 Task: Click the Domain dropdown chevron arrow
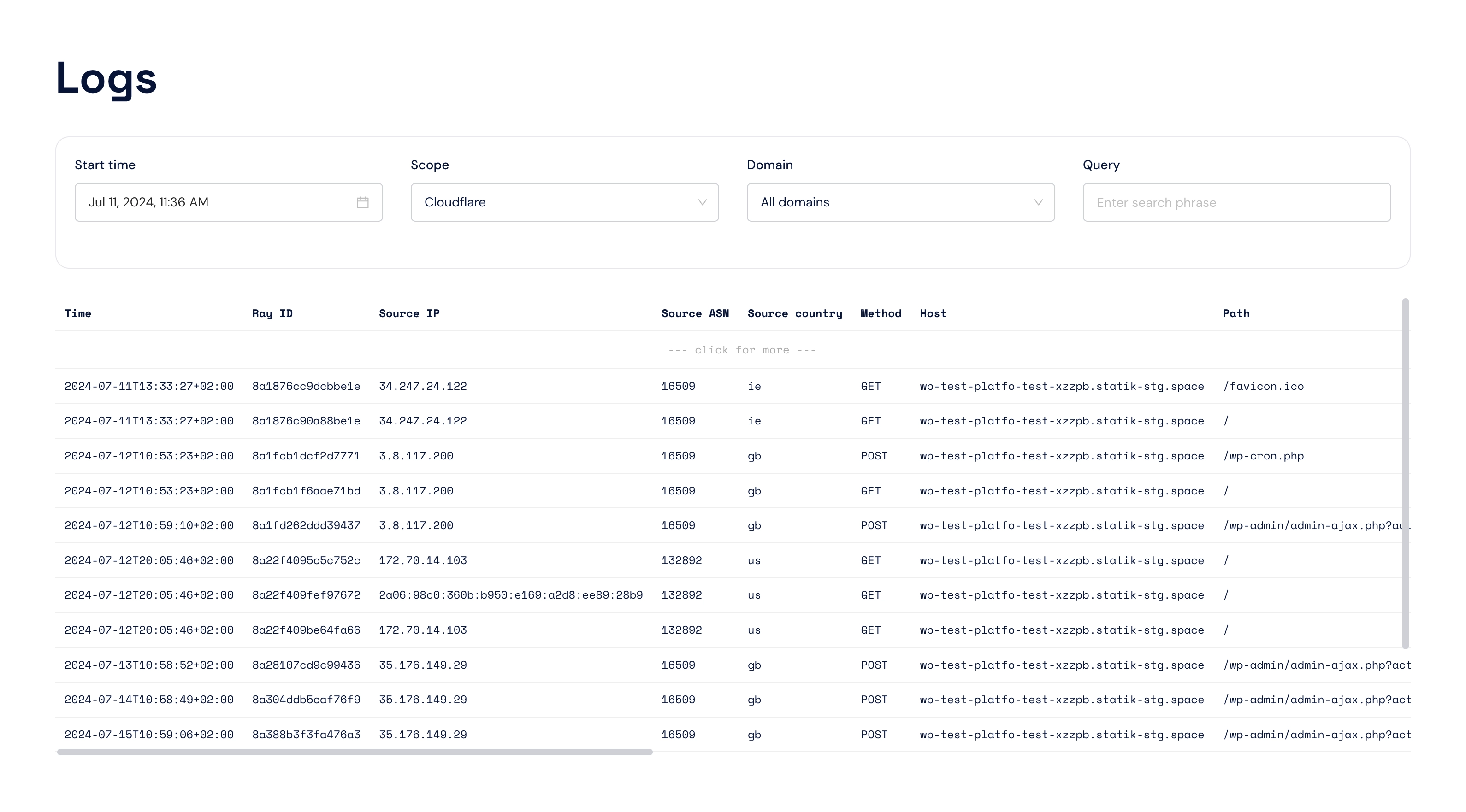(x=1038, y=202)
